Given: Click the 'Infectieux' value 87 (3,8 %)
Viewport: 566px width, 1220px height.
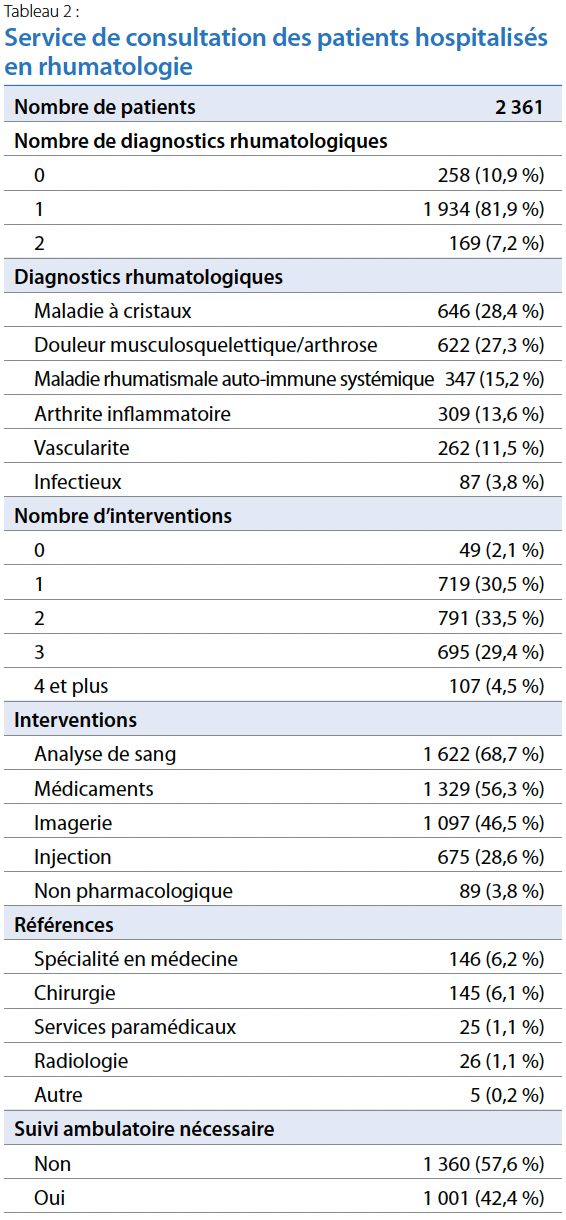Looking at the screenshot, I should point(502,481).
